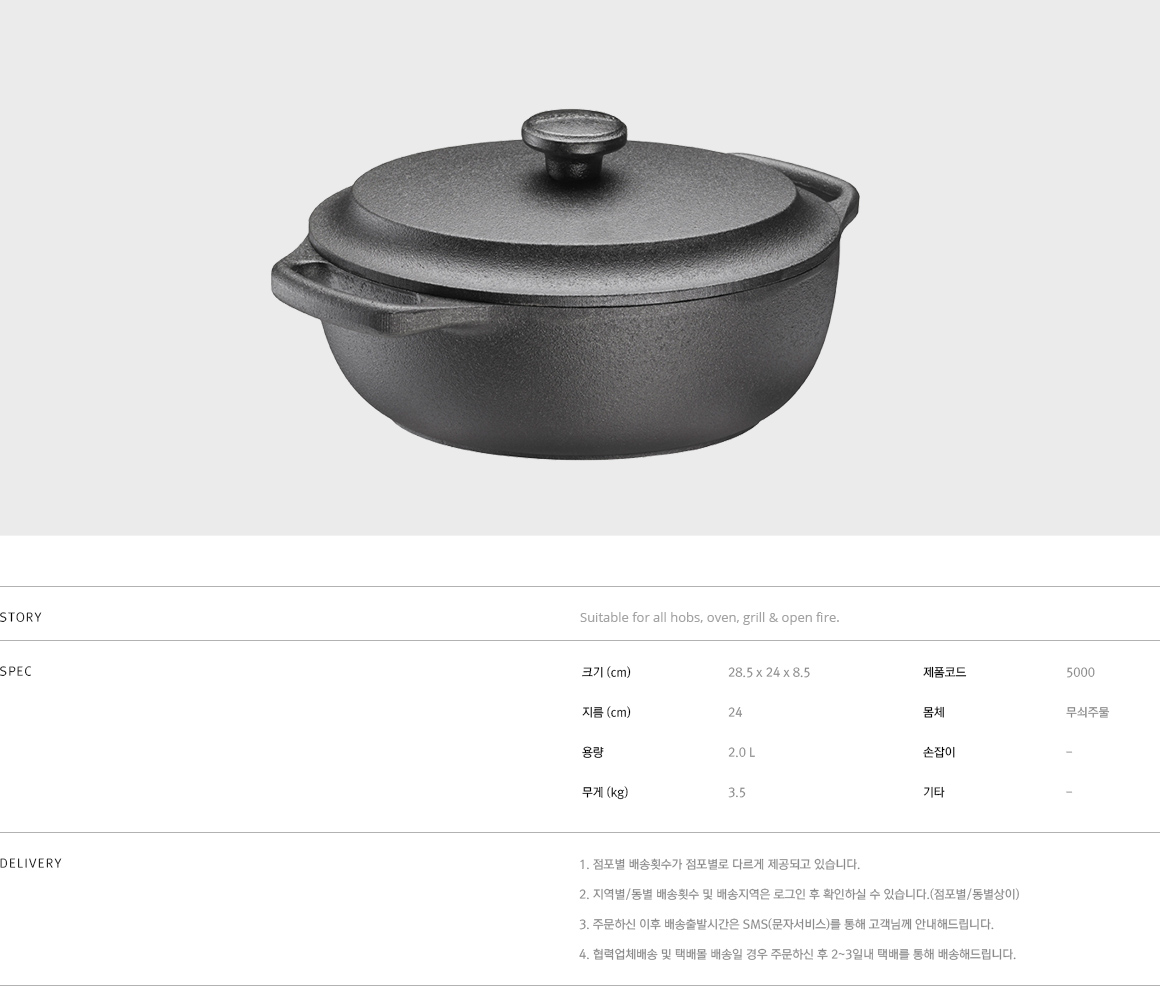Click the 지름 (cm) spec label
The width and height of the screenshot is (1160, 986).
[x=606, y=712]
